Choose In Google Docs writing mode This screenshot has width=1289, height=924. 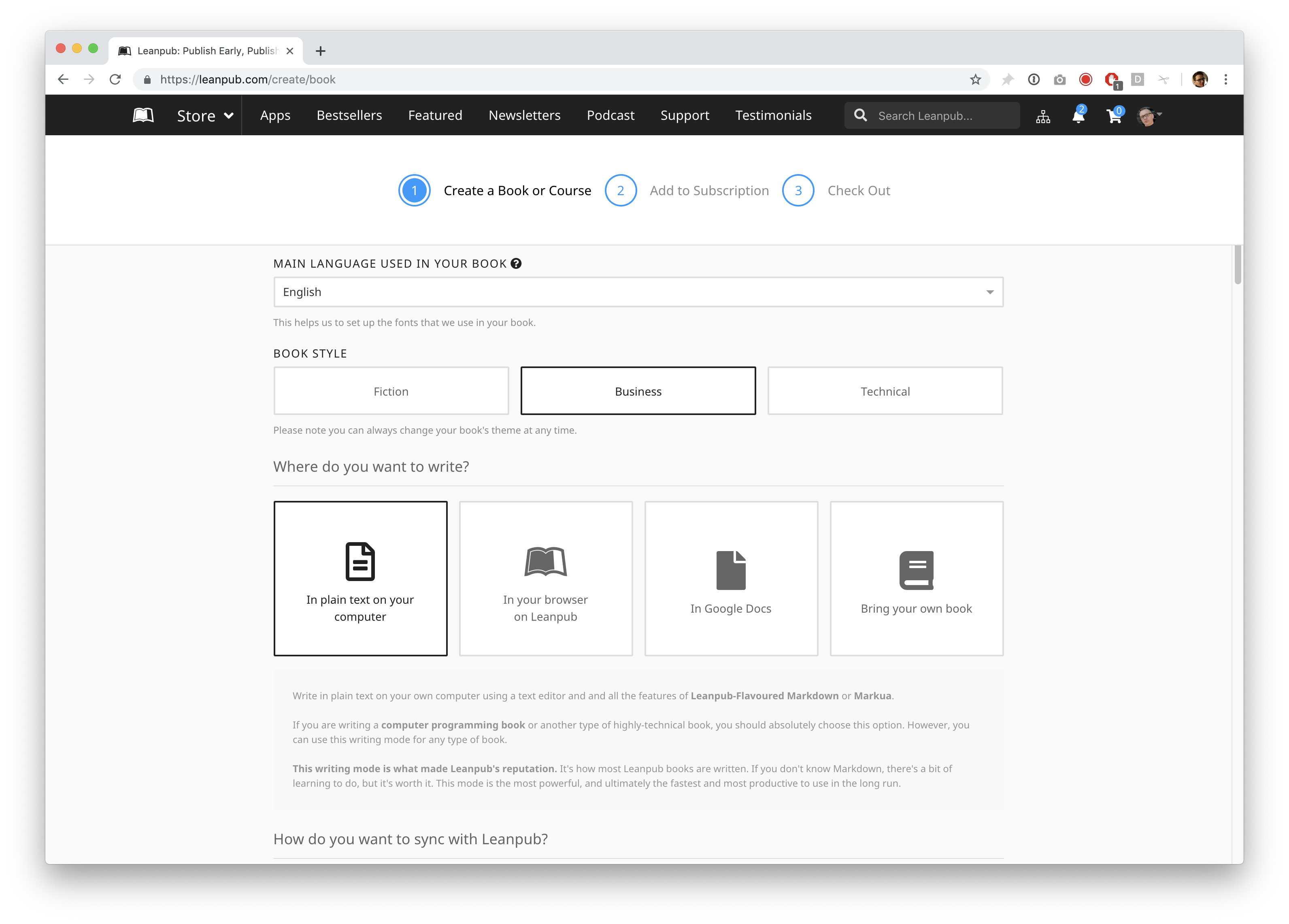[x=731, y=578]
